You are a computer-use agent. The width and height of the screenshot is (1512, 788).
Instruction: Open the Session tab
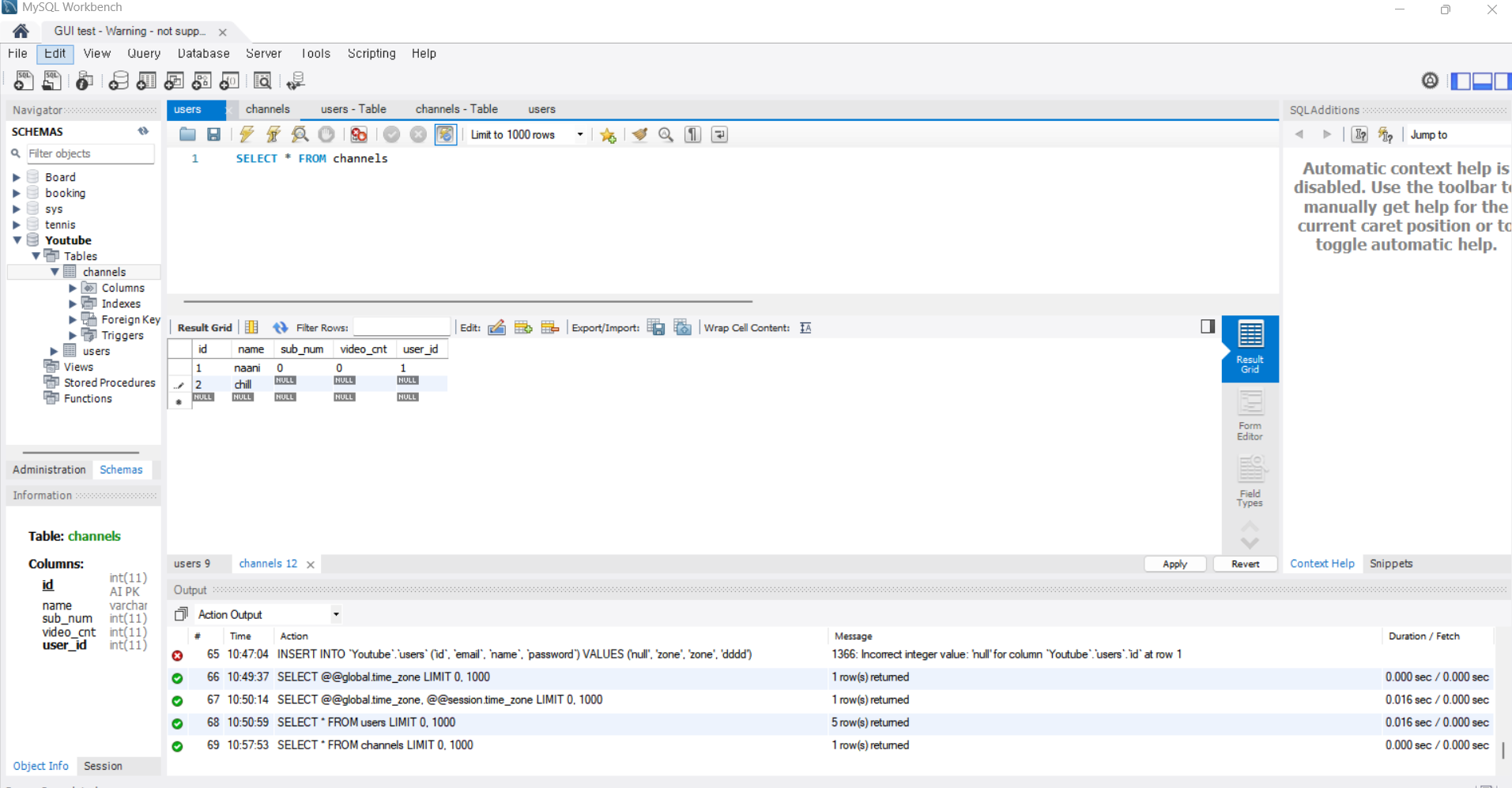coord(103,766)
